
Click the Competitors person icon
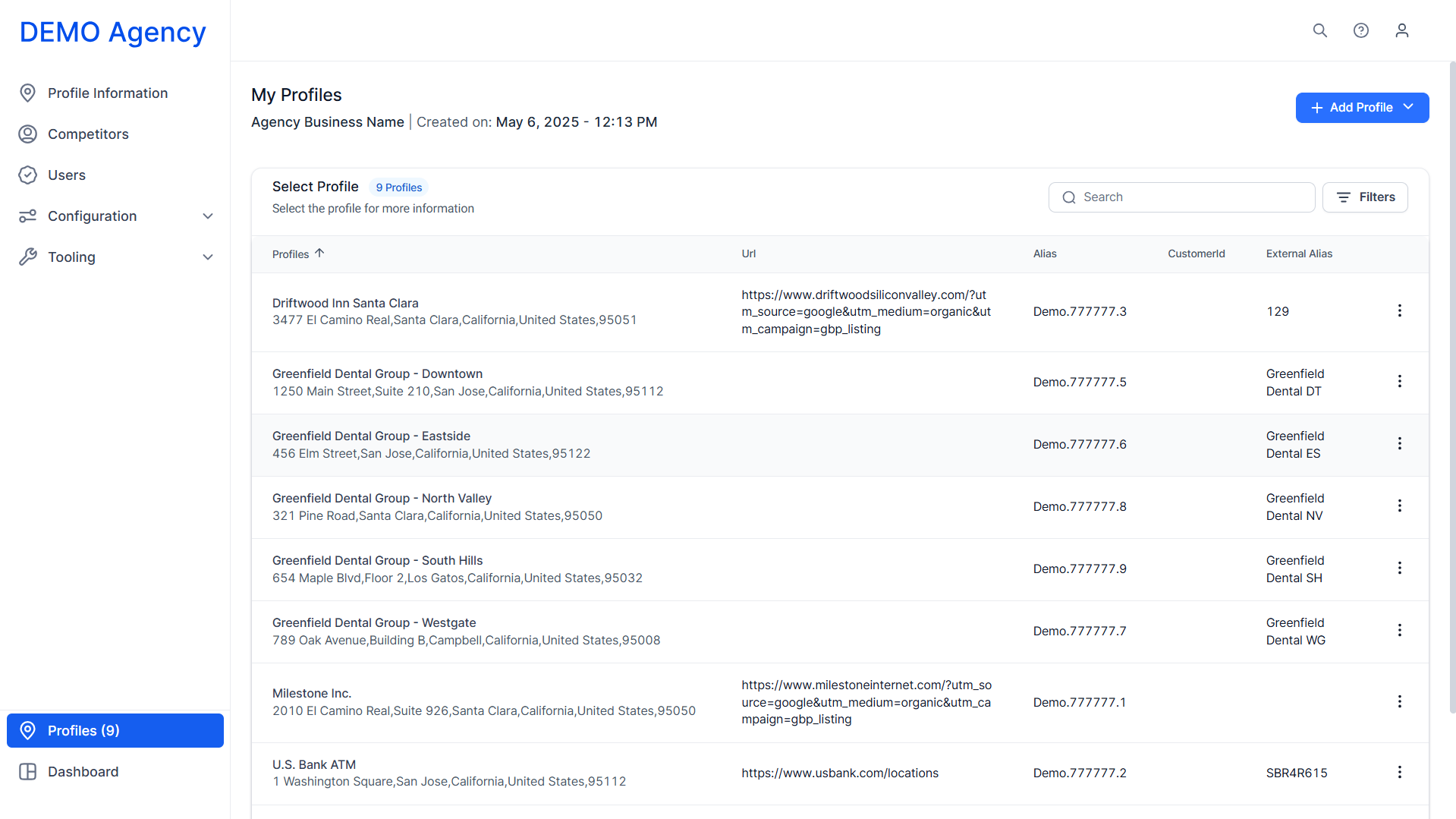pos(28,134)
